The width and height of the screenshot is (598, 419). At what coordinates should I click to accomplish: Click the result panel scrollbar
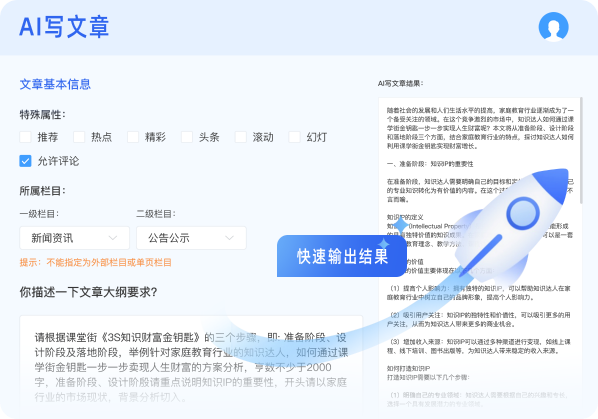[x=581, y=151]
